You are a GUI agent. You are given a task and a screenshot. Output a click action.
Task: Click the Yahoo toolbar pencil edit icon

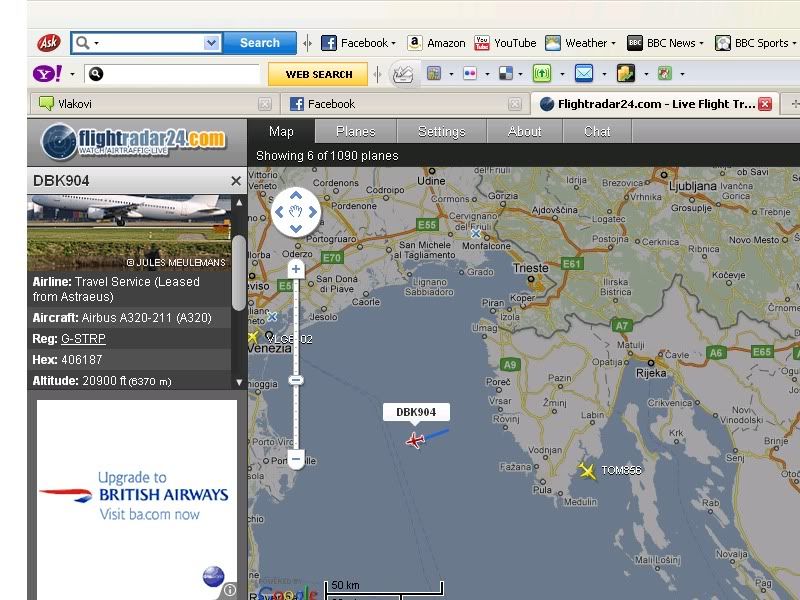(403, 74)
